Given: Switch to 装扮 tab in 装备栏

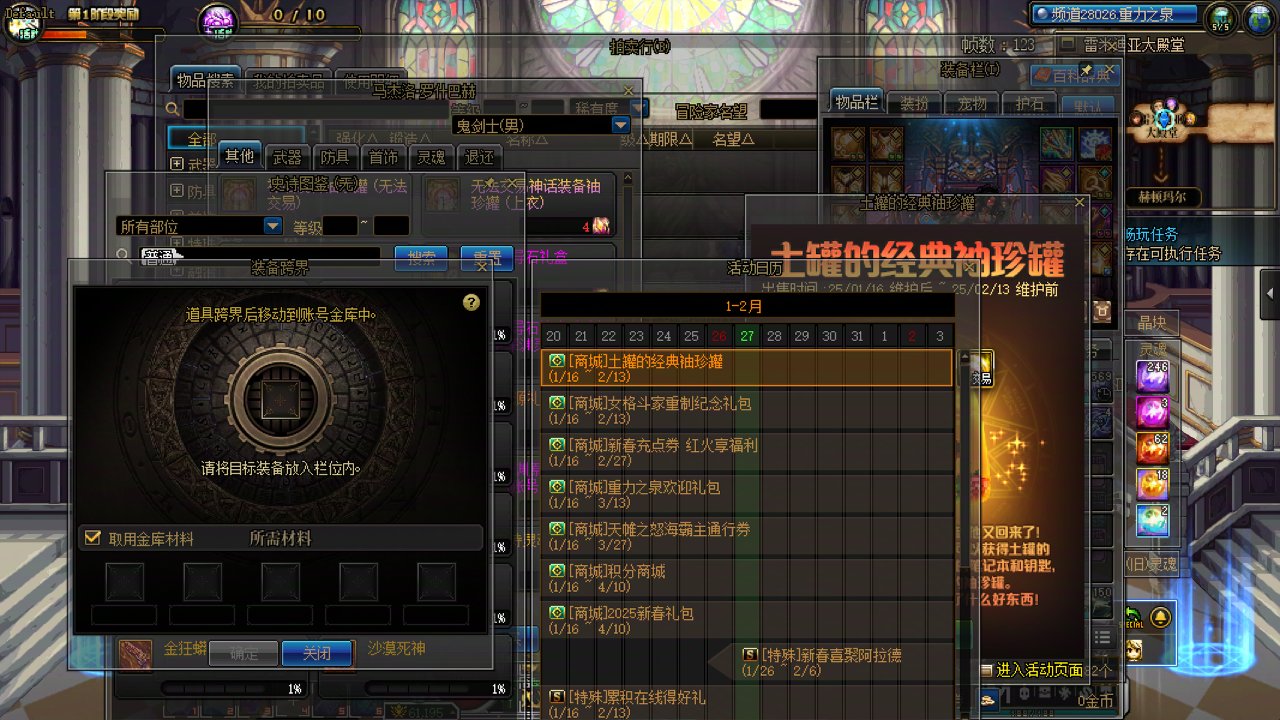Looking at the screenshot, I should click(x=914, y=103).
